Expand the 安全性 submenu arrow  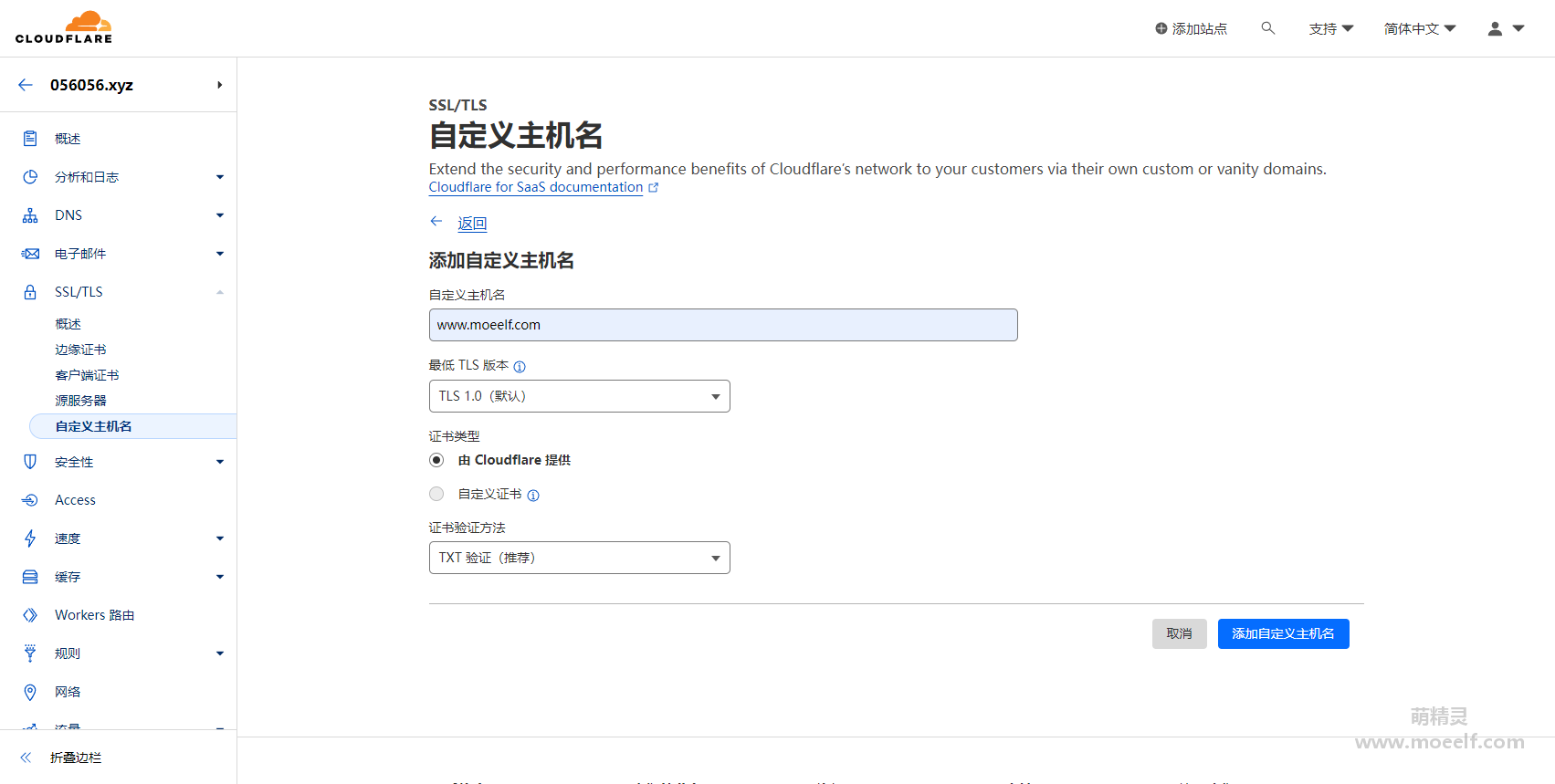pos(220,462)
